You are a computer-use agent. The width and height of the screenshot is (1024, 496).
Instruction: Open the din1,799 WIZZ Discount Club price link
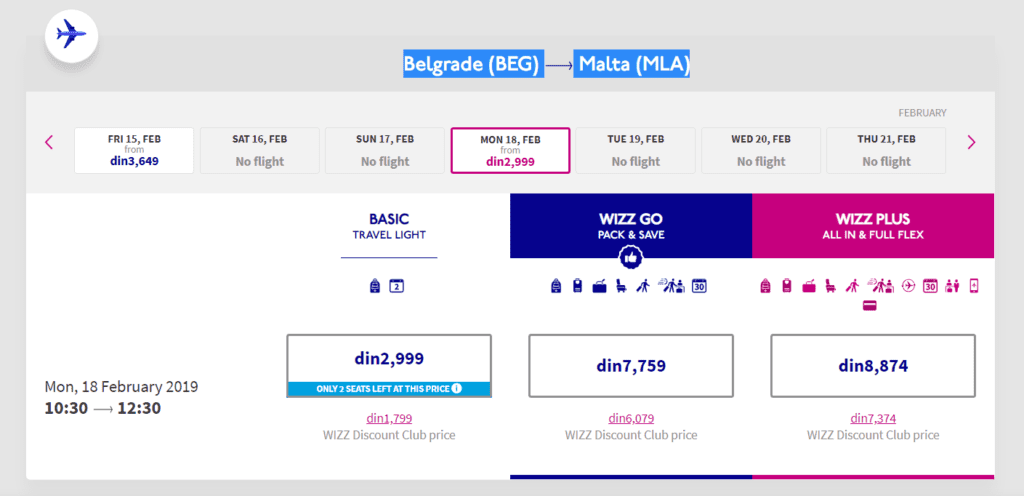389,419
